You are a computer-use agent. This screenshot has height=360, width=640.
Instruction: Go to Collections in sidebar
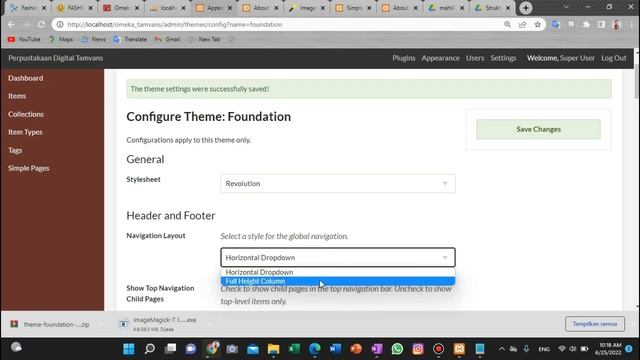click(x=26, y=114)
